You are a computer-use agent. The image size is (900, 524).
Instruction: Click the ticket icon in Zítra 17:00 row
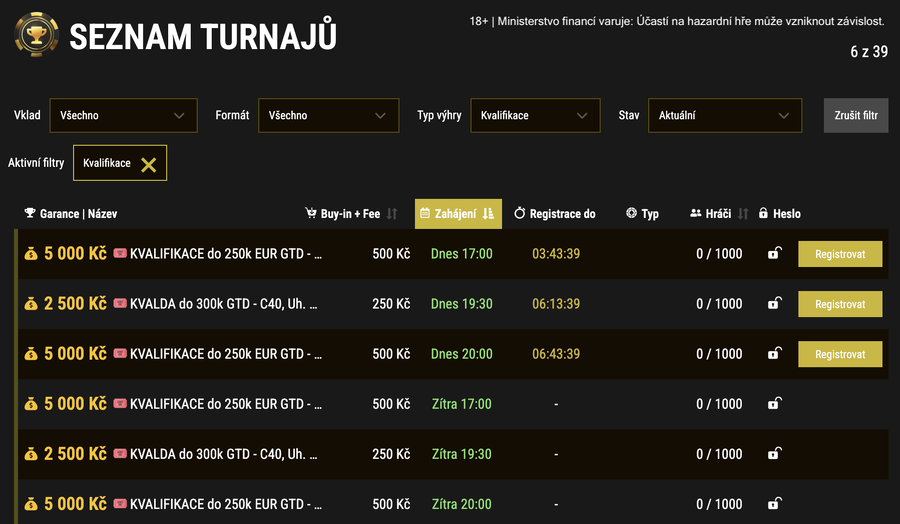[120, 403]
